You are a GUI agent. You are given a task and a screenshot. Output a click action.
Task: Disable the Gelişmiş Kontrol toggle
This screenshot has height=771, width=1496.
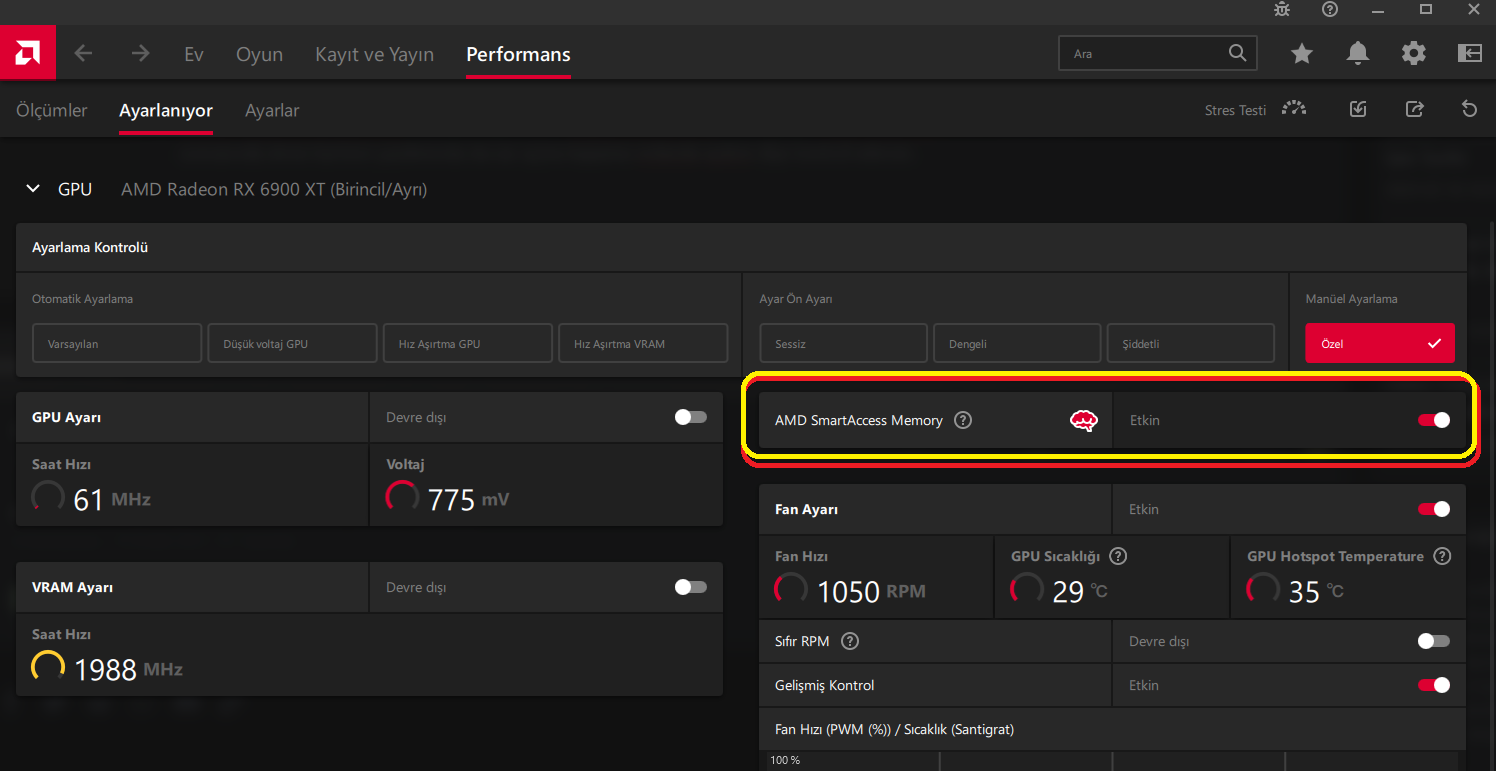coord(1434,685)
